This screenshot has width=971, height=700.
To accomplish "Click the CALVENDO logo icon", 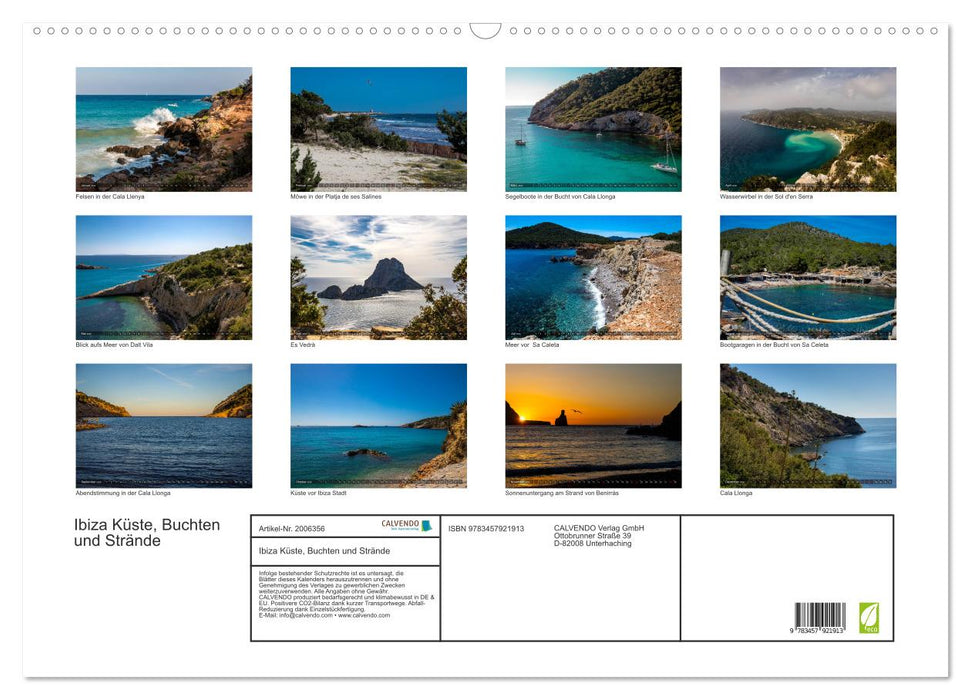I will click(398, 523).
